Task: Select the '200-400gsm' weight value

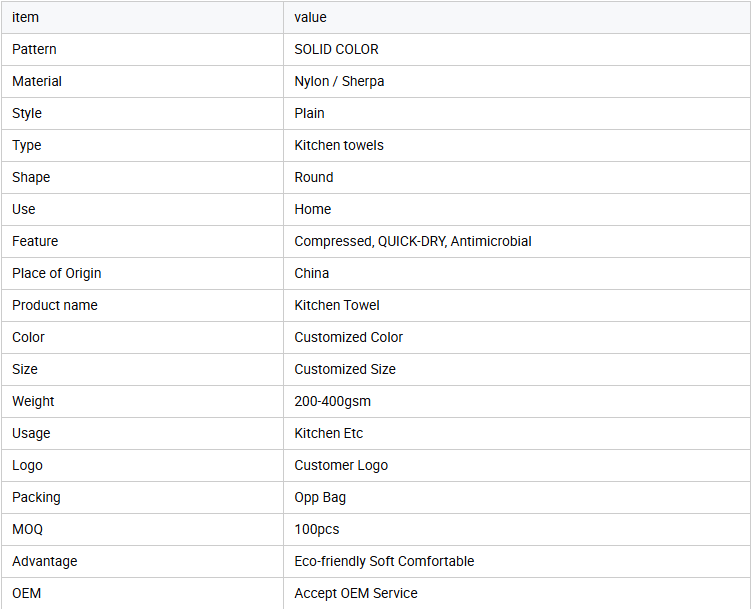Action: click(331, 401)
